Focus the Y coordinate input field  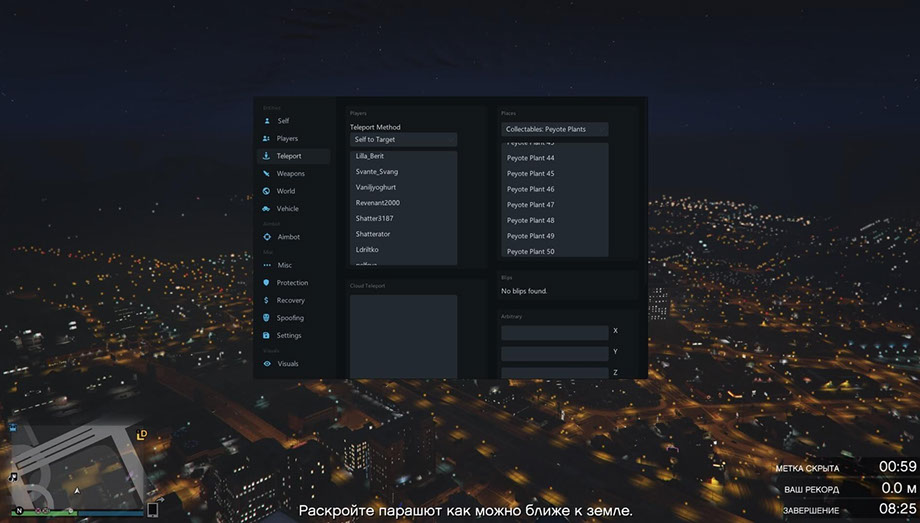[x=554, y=353]
